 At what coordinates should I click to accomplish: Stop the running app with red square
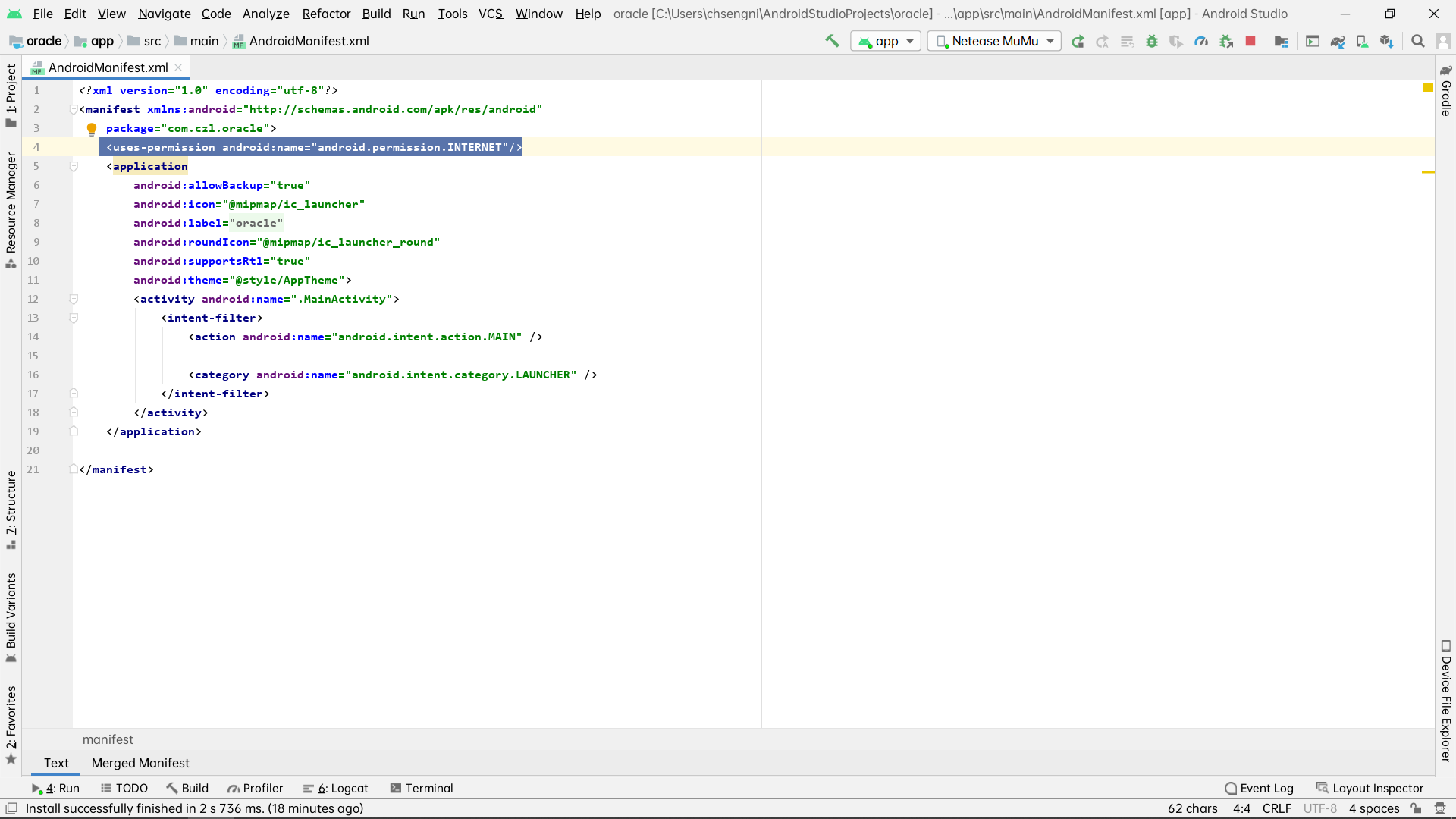(x=1250, y=41)
